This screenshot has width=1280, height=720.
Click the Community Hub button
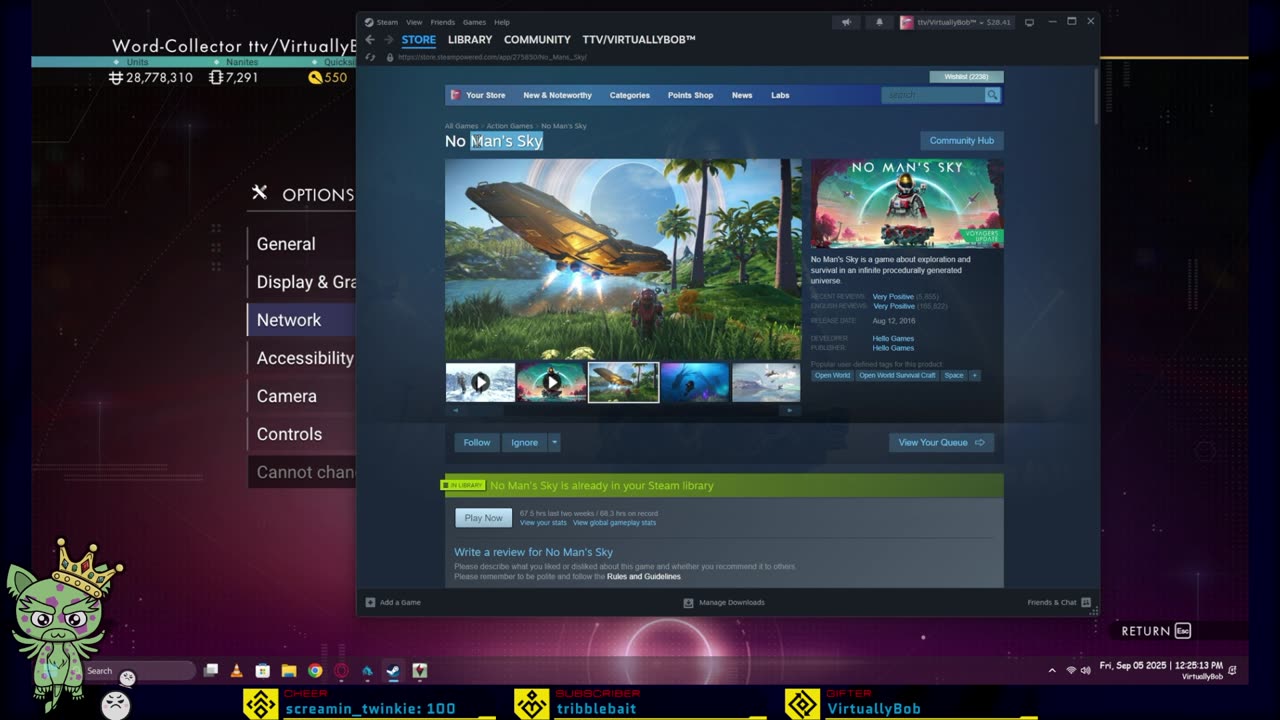(x=962, y=141)
